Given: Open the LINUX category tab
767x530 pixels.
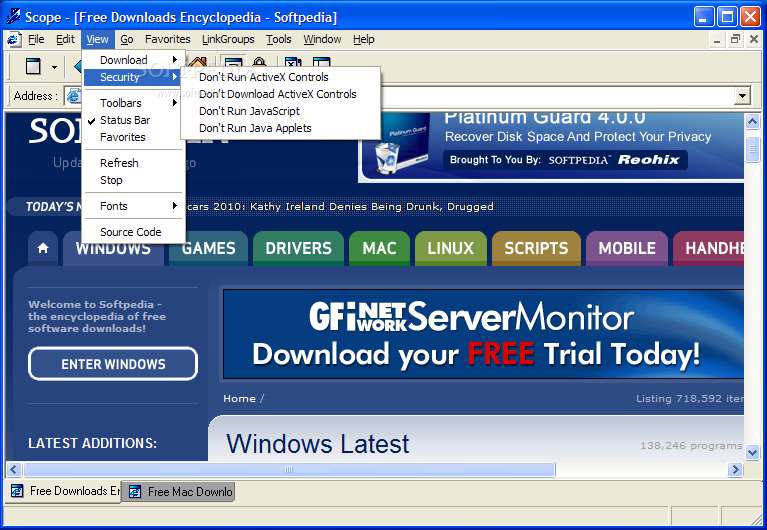Looking at the screenshot, I should 451,249.
